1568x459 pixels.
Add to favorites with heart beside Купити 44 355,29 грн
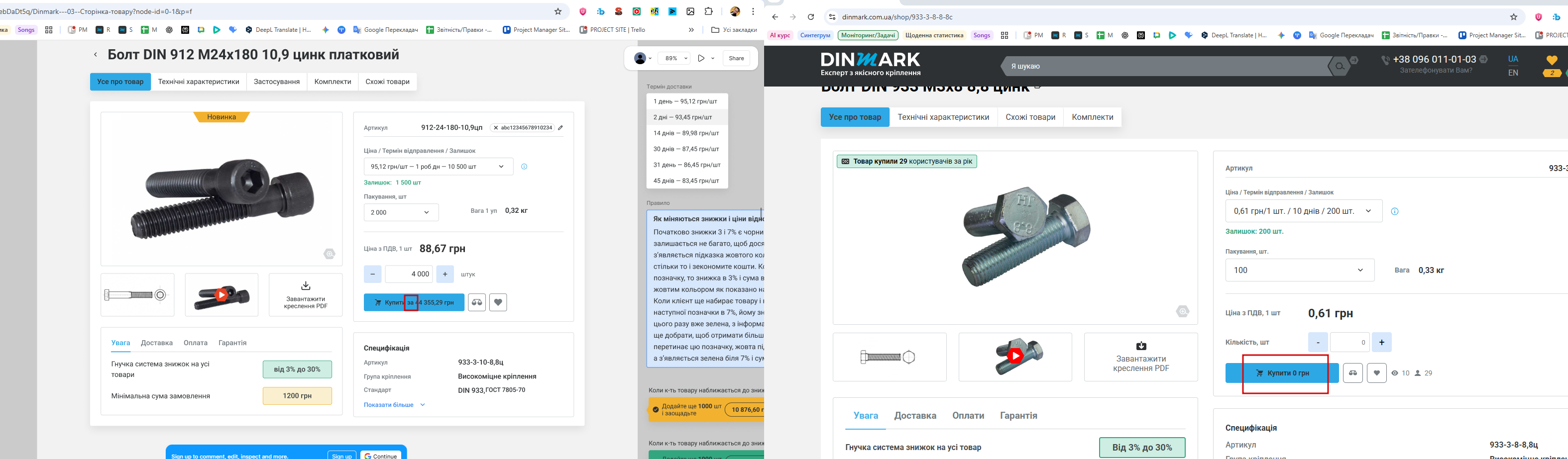pyautogui.click(x=498, y=302)
